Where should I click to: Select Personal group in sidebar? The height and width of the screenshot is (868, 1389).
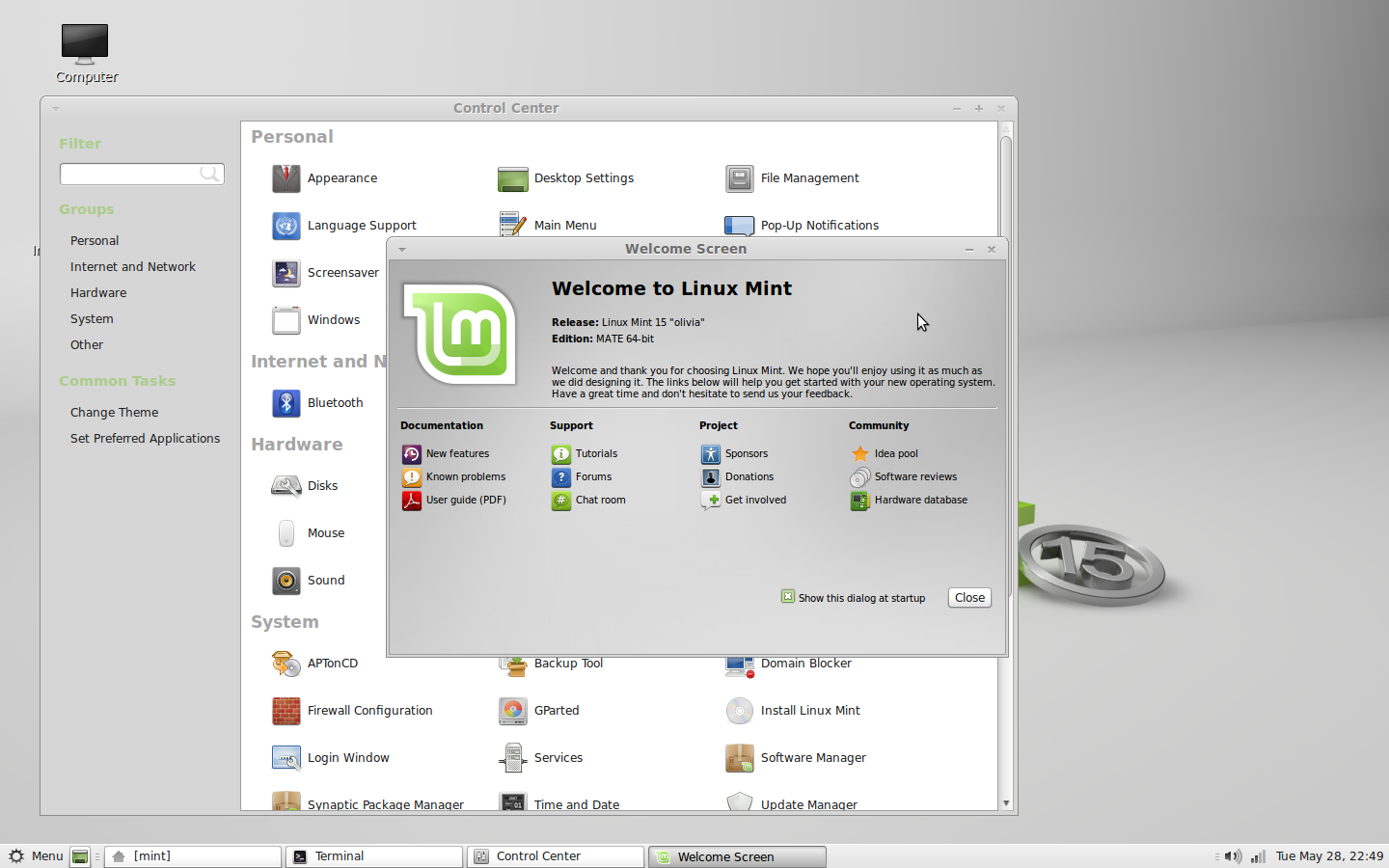tap(95, 241)
